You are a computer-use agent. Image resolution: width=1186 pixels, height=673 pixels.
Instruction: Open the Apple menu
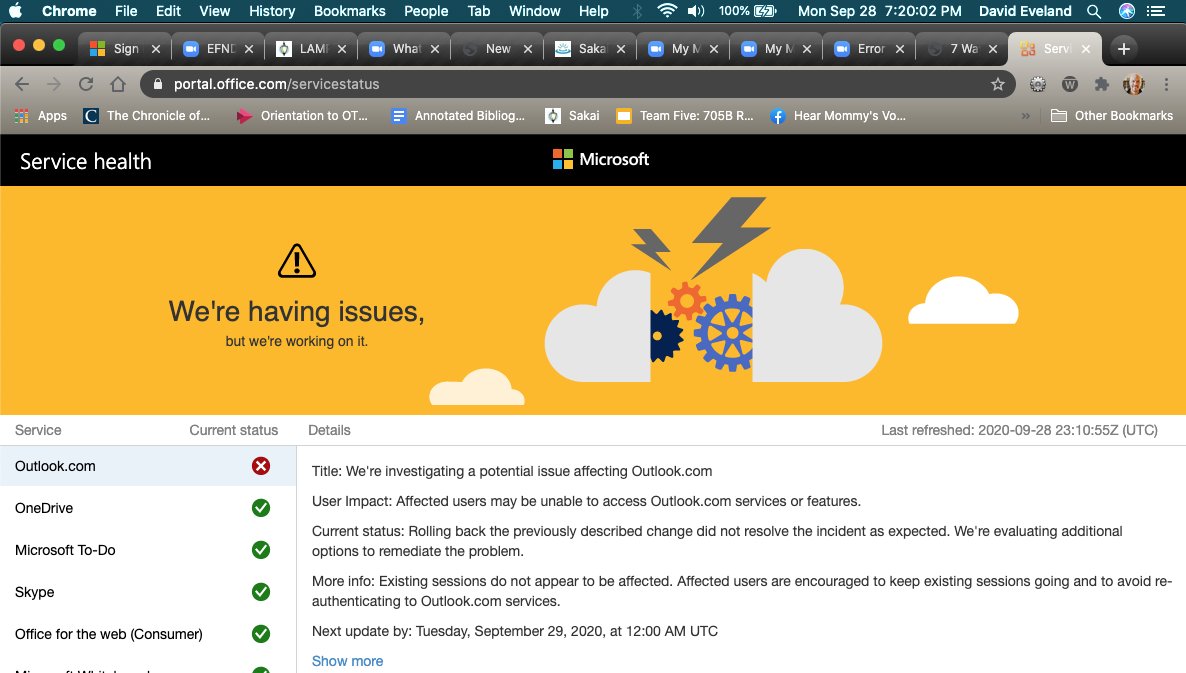tap(15, 11)
